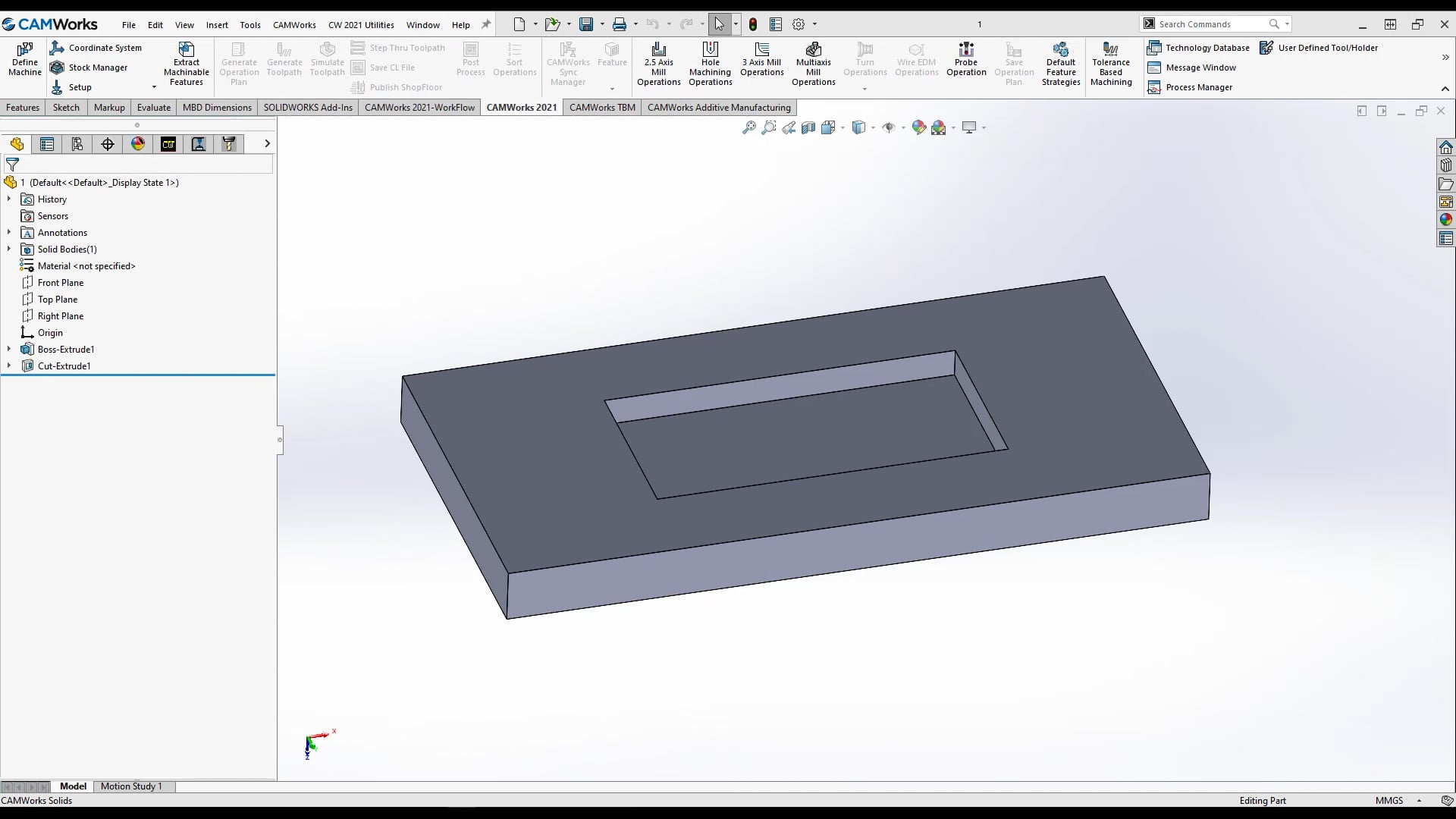The width and height of the screenshot is (1456, 819).
Task: Click the Edit Appearance view icon
Action: tap(918, 127)
